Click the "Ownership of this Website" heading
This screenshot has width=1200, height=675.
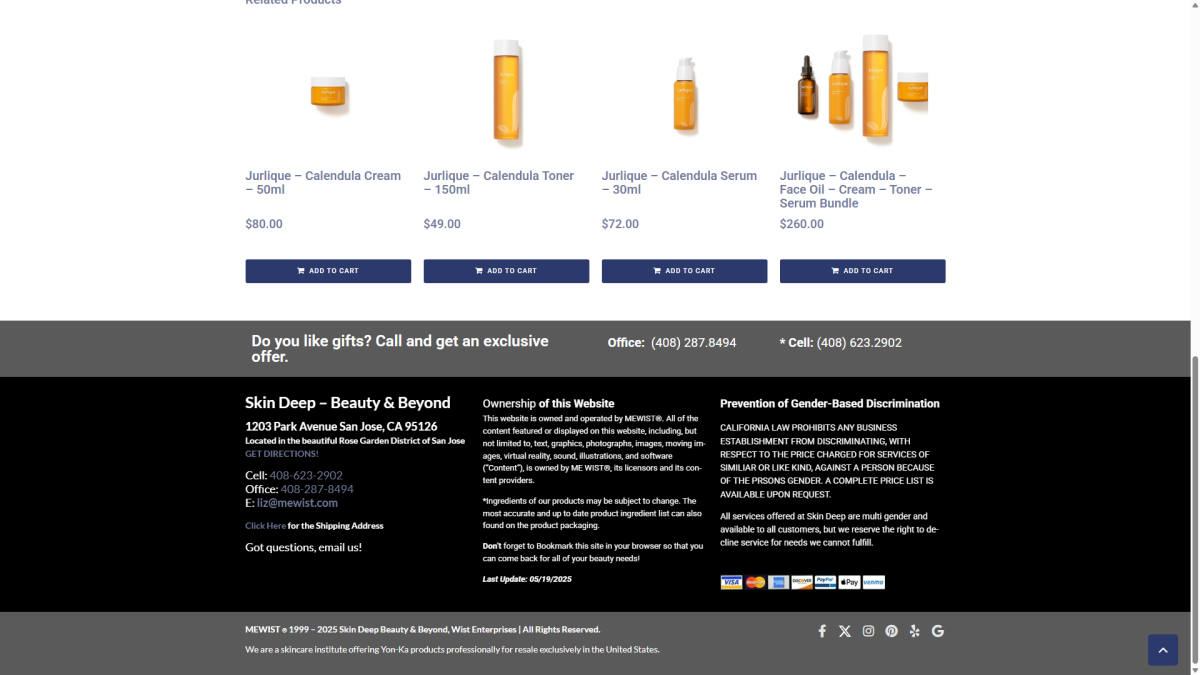pos(548,404)
